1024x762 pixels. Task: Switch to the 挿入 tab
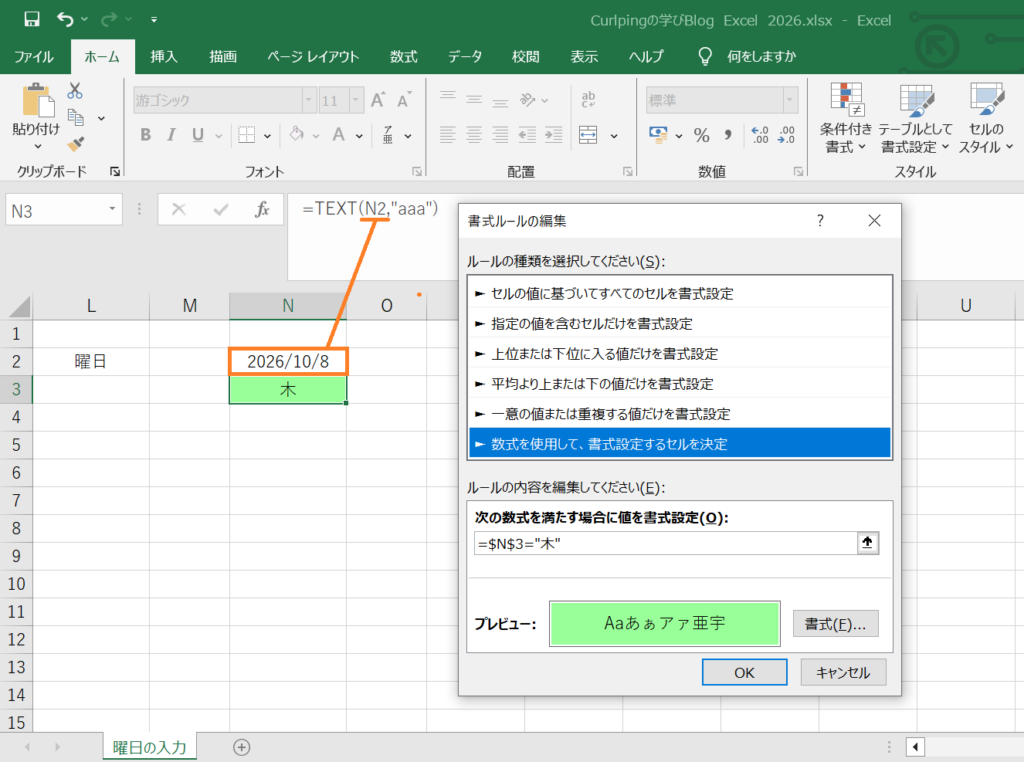coord(164,57)
